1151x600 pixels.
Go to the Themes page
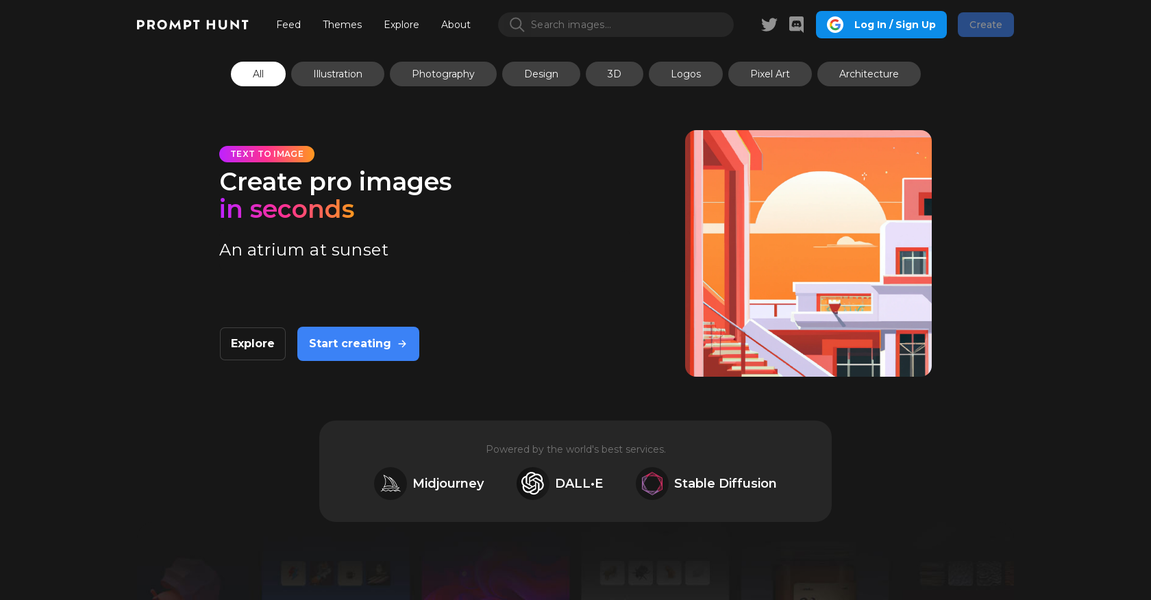pos(342,25)
